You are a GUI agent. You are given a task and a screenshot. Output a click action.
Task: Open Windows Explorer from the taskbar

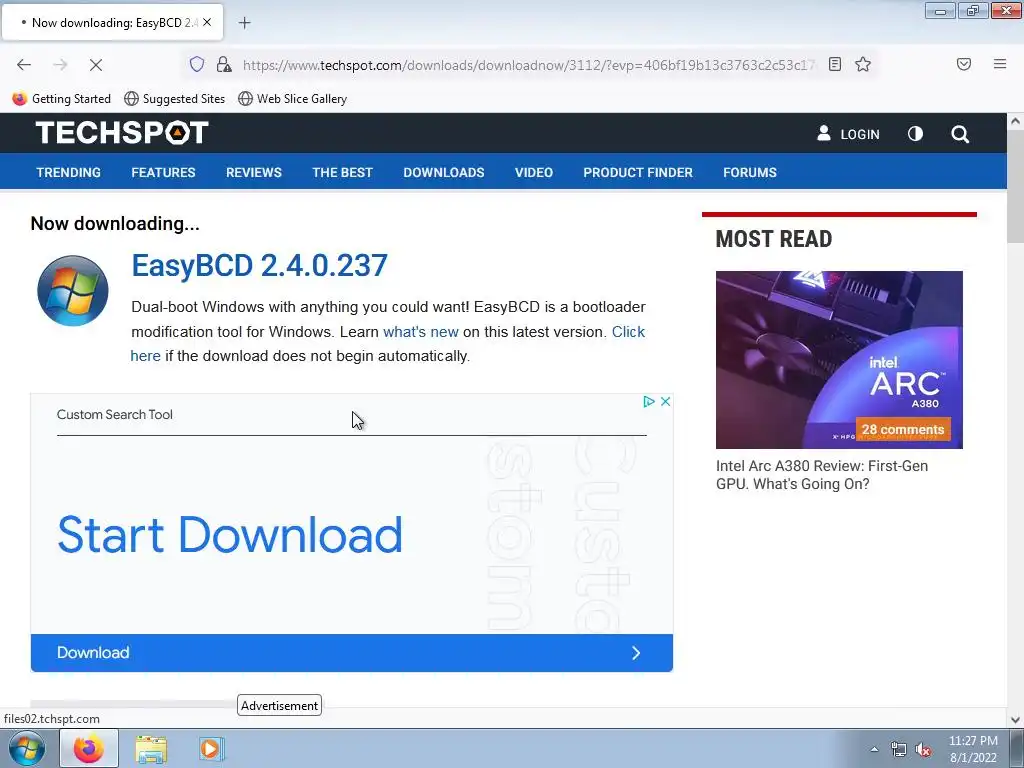(x=151, y=749)
